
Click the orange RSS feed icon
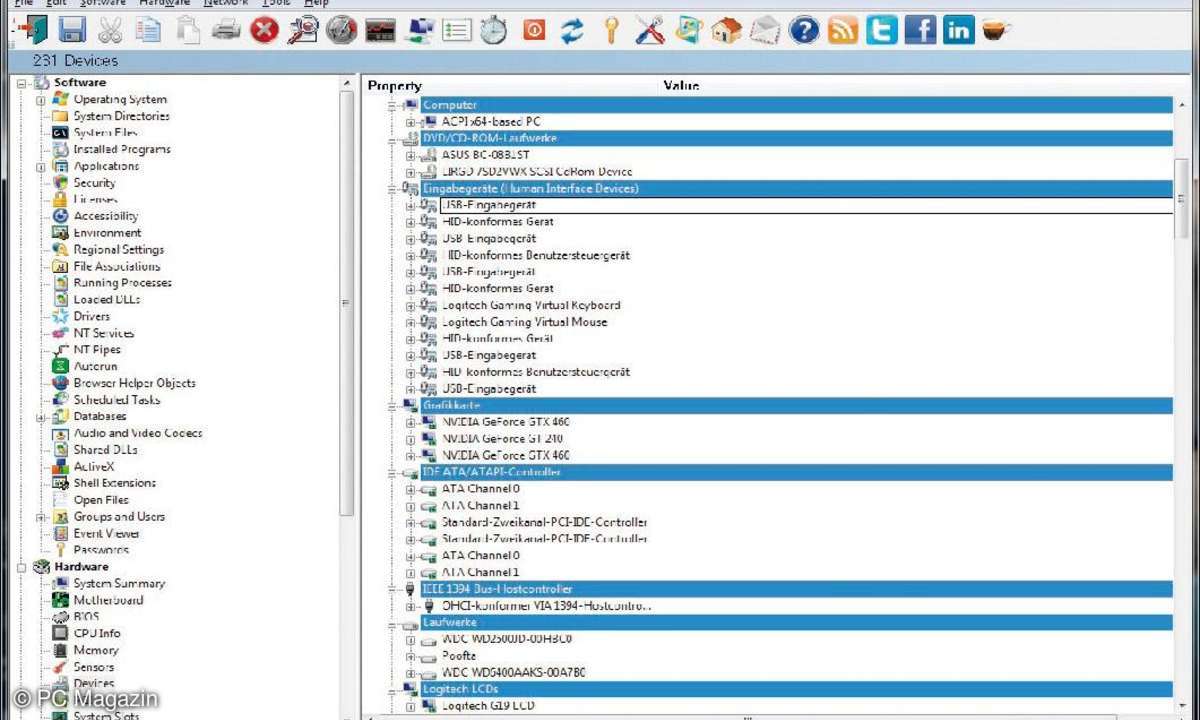point(843,30)
